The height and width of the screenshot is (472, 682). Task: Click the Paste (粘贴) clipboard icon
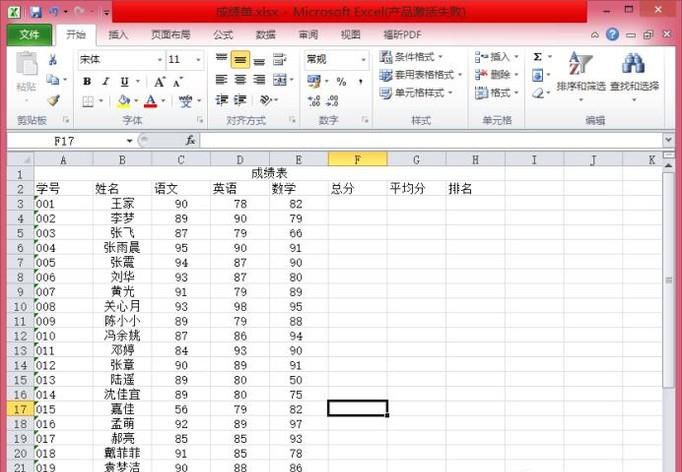coord(27,64)
